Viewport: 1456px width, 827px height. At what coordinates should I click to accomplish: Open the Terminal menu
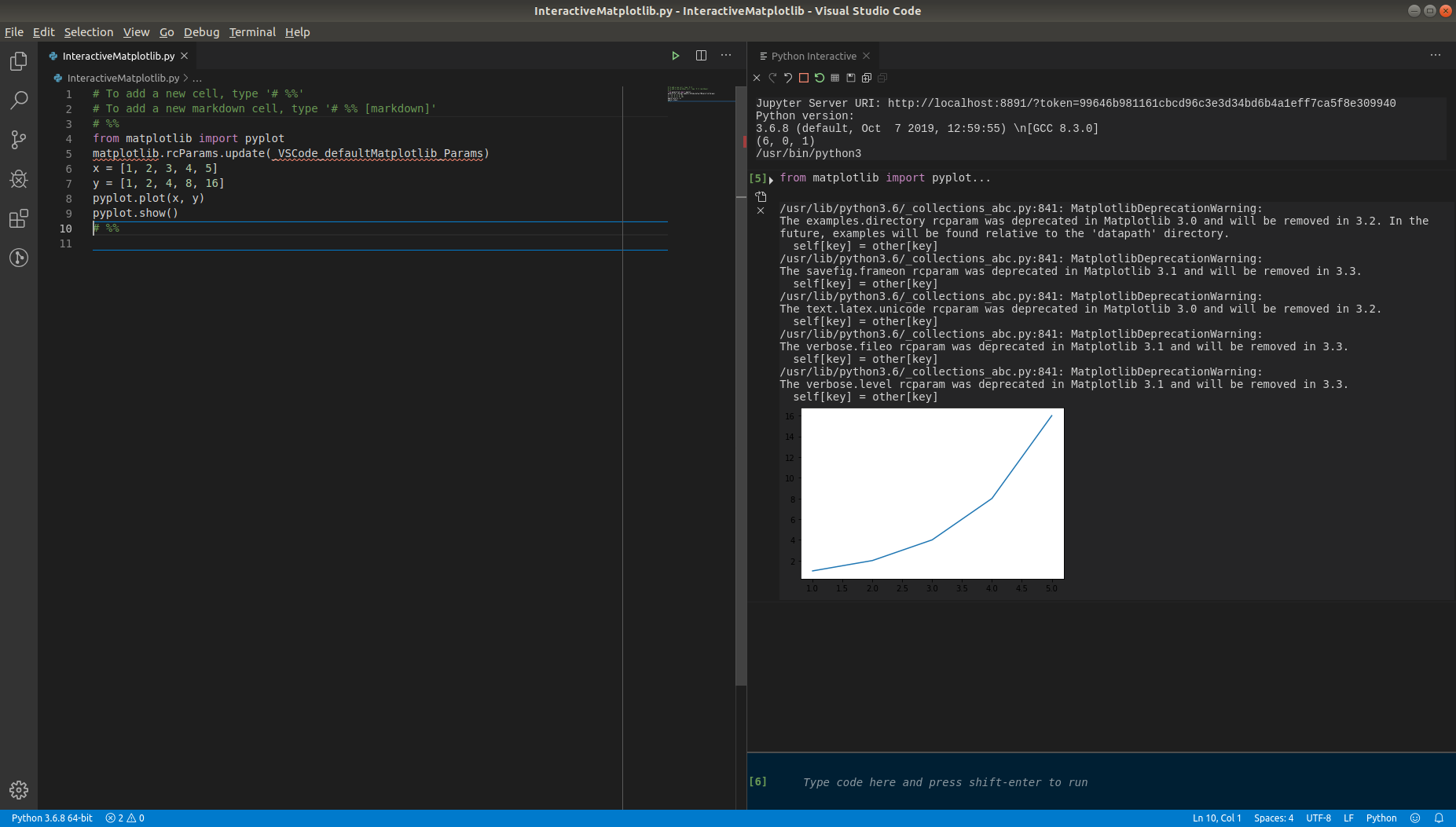252,32
